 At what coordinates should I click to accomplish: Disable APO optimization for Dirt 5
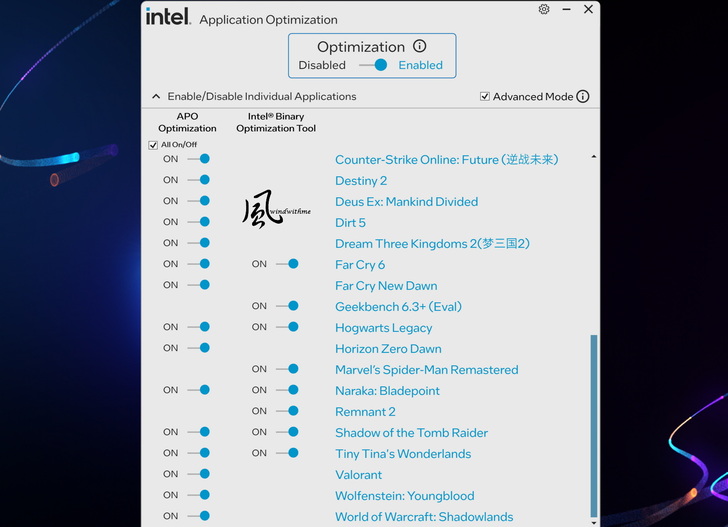click(x=198, y=221)
